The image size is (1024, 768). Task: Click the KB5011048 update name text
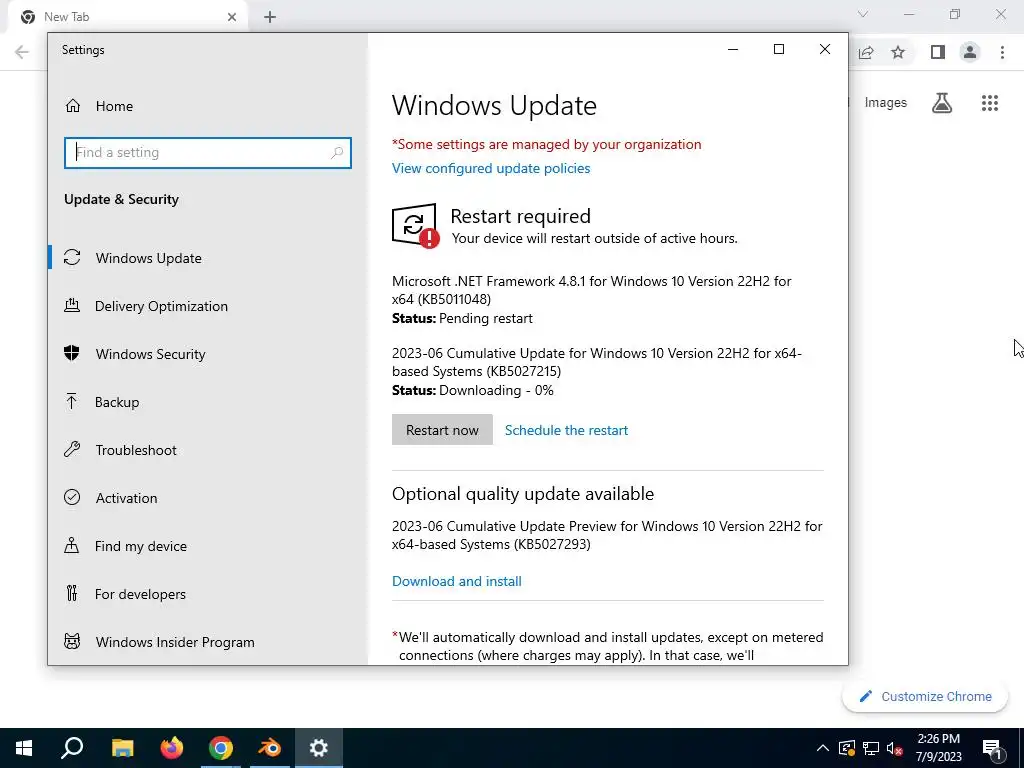tap(592, 290)
